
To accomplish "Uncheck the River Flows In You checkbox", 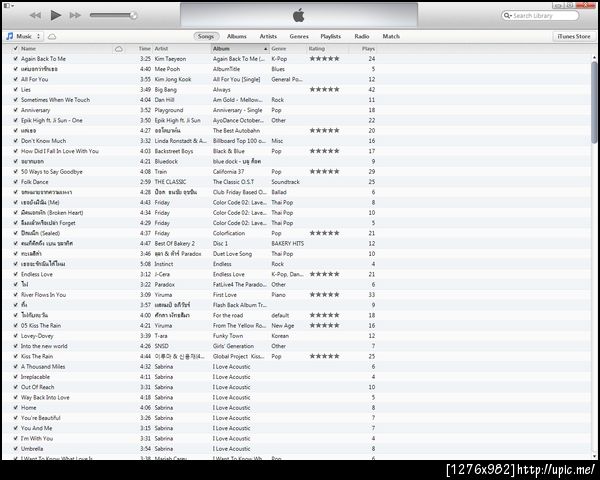I will (15, 295).
